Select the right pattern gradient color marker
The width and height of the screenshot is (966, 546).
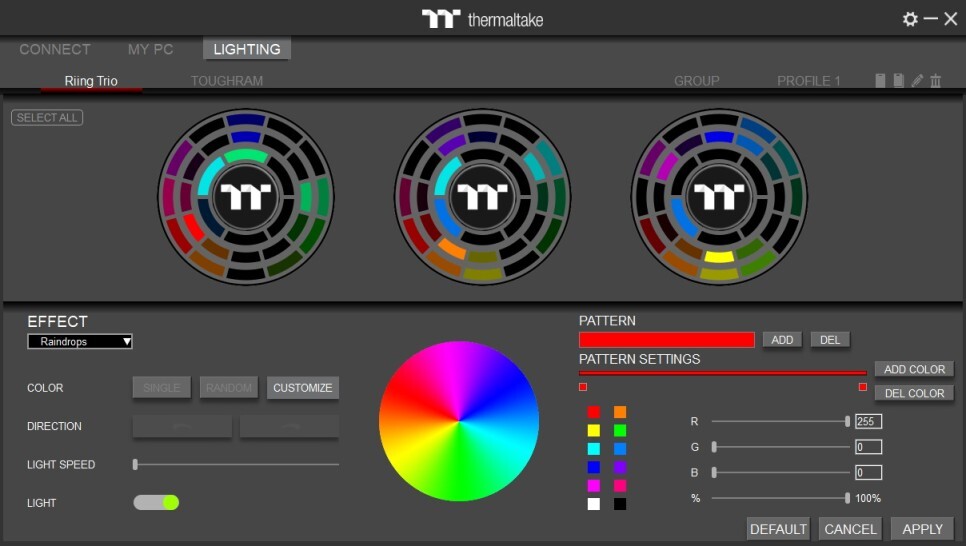coord(862,387)
